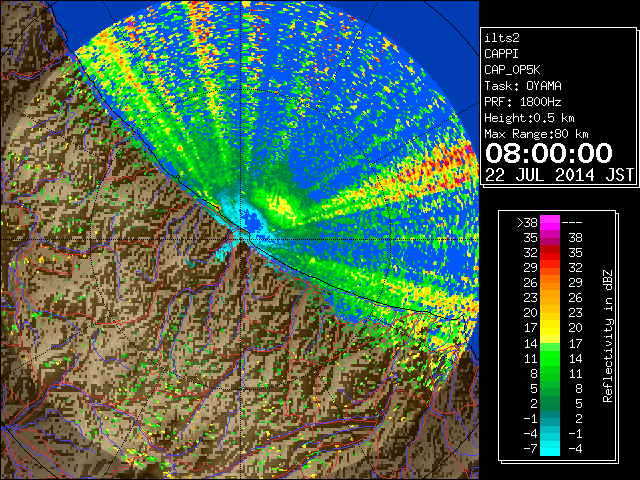
Task: Click the '>38' legend label
Action: click(x=527, y=223)
